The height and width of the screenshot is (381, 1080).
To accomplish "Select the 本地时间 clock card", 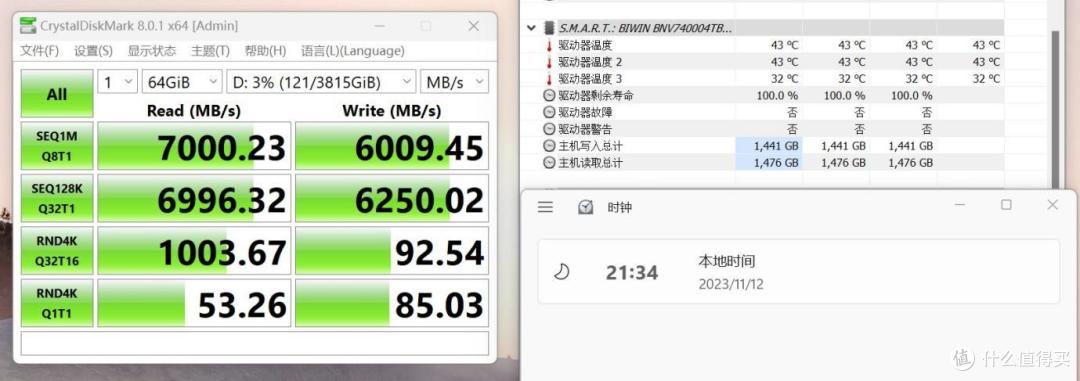I will coord(798,271).
